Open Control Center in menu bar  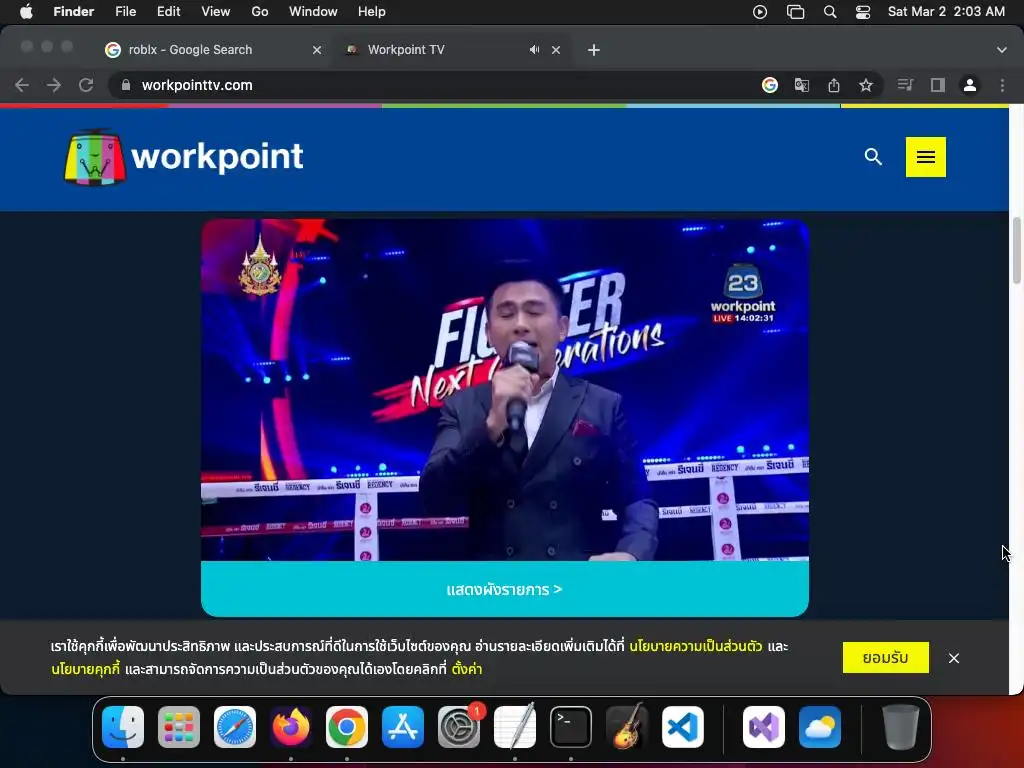[x=863, y=12]
